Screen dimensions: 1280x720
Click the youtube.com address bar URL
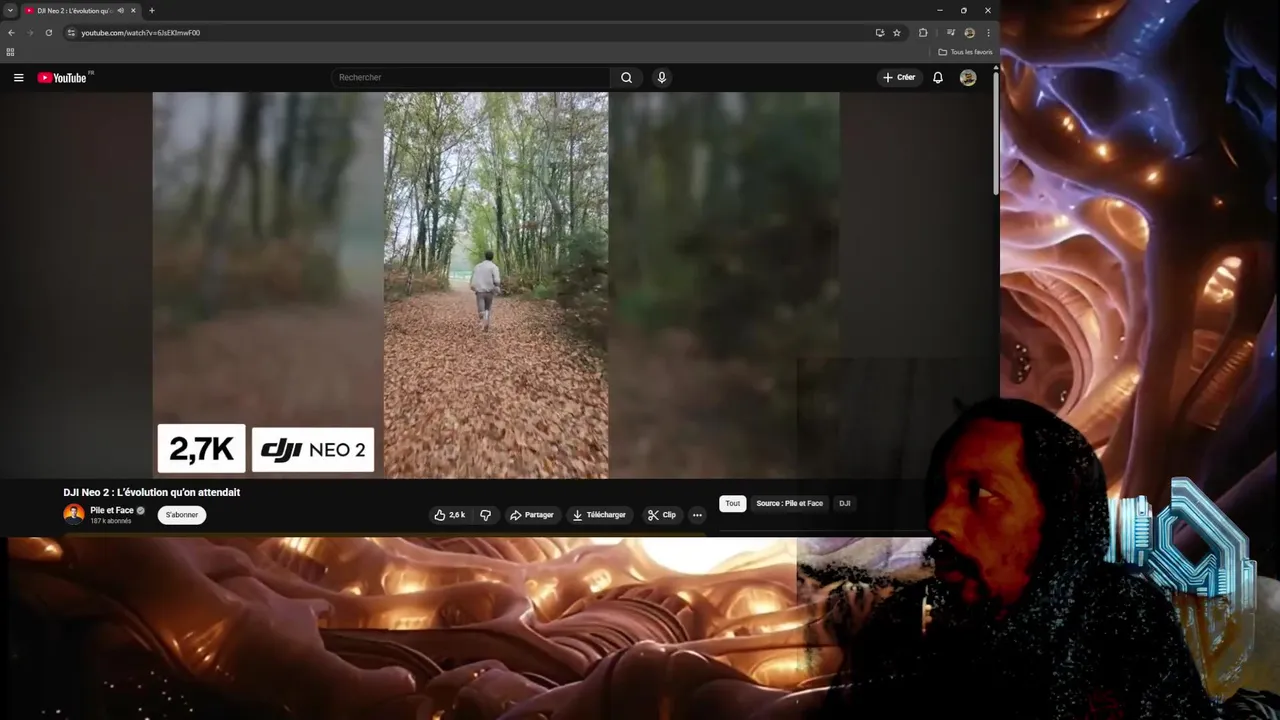[140, 33]
